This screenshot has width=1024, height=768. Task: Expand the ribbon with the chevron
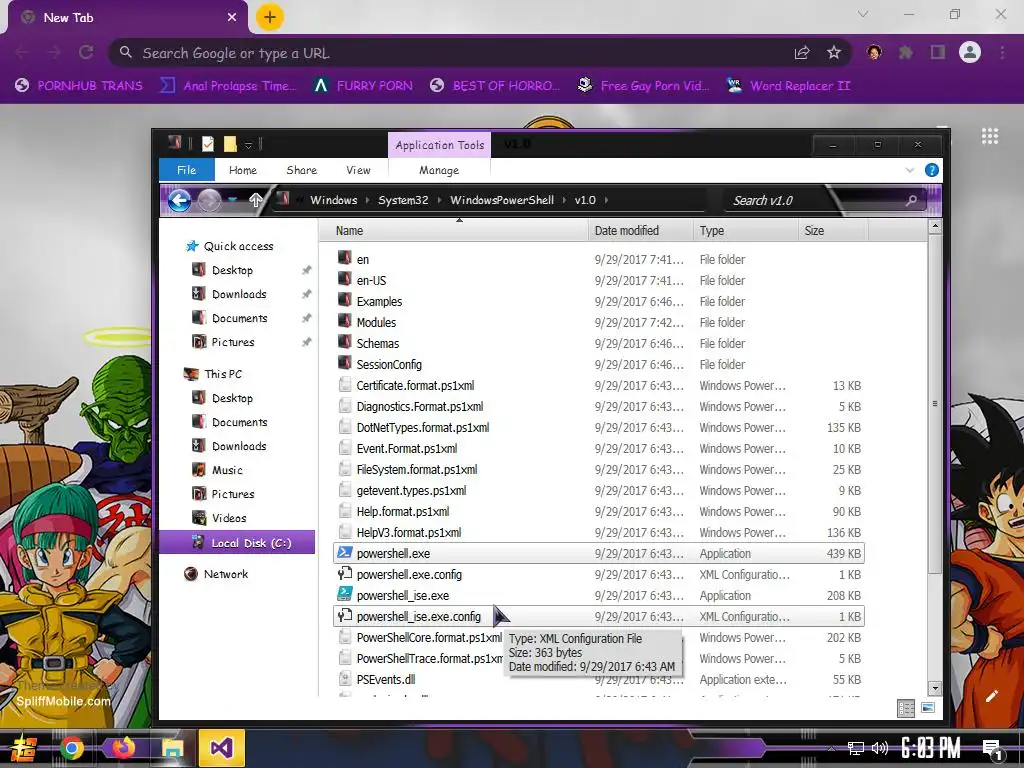click(x=910, y=170)
